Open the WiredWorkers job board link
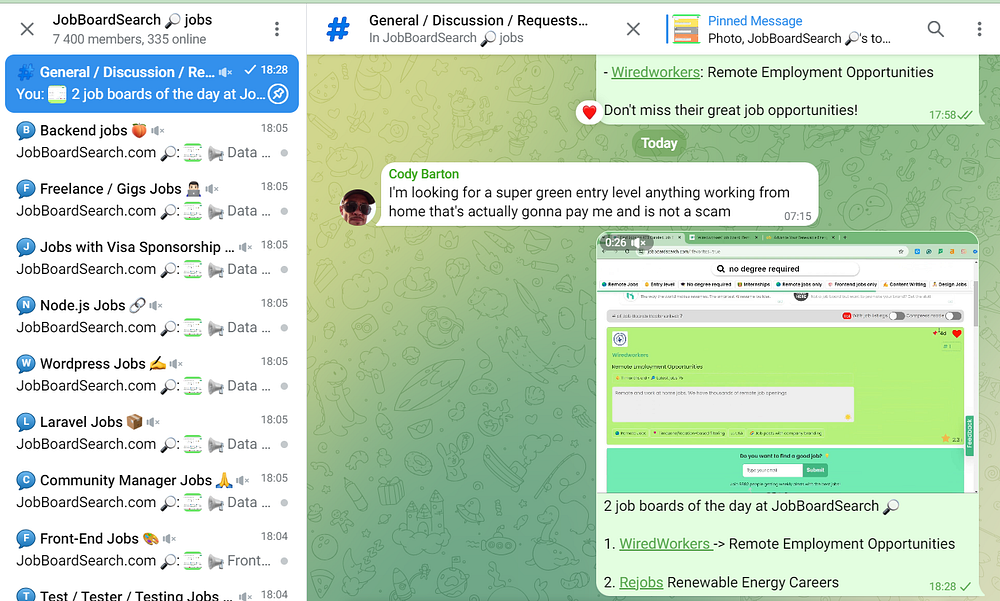This screenshot has width=1000, height=601. click(x=665, y=544)
